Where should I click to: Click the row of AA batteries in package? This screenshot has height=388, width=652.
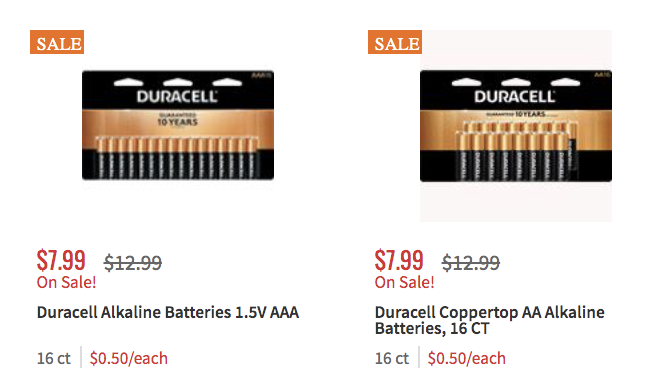click(517, 151)
